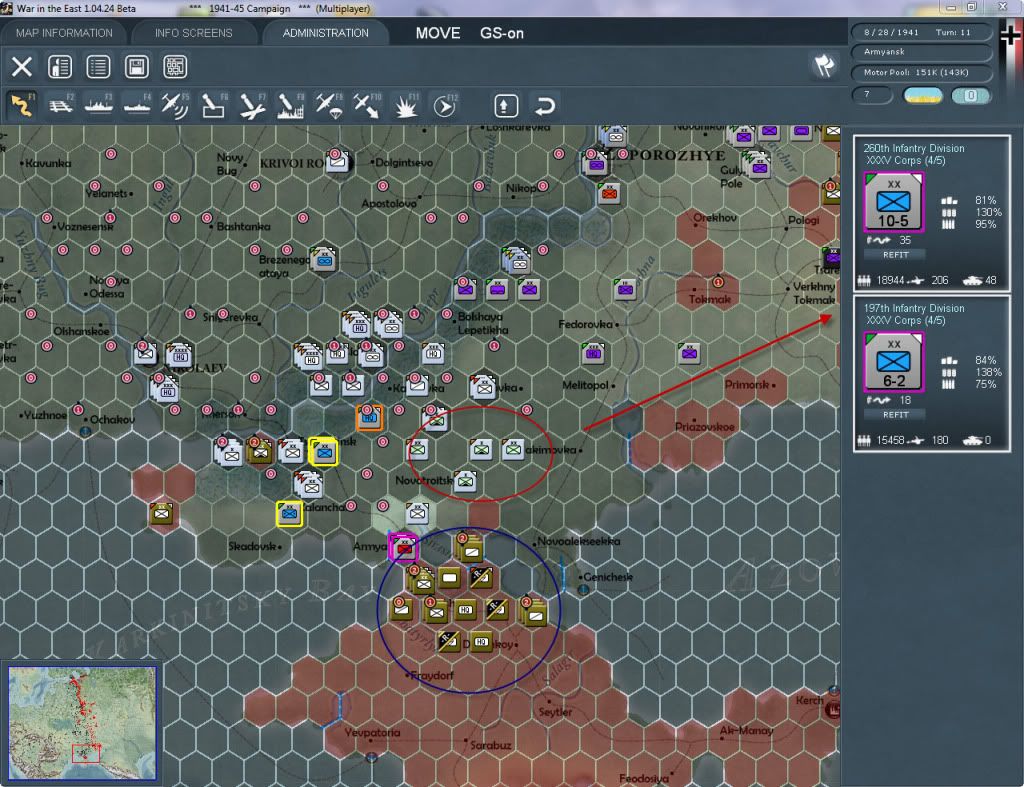The width and height of the screenshot is (1024, 787).
Task: Click XXXV Corps under 260th Infantry Division
Action: [x=905, y=161]
